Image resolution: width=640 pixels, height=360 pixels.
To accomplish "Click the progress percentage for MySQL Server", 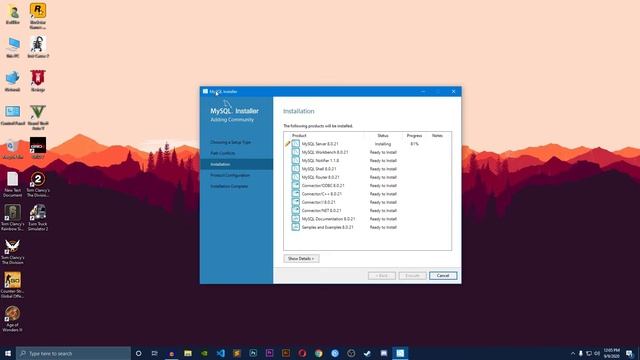I will 414,144.
